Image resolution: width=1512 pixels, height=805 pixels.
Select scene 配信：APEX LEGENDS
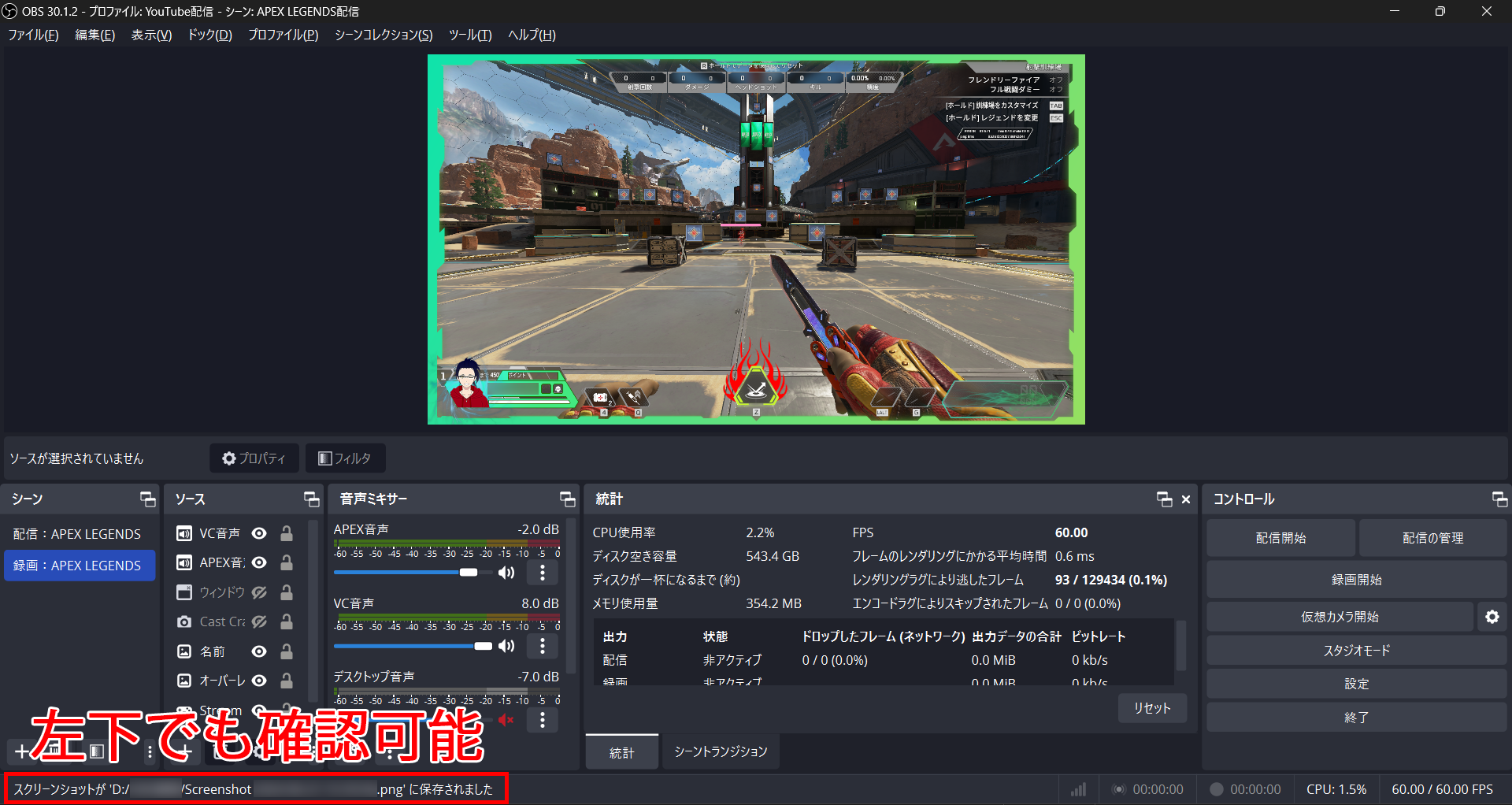click(80, 534)
